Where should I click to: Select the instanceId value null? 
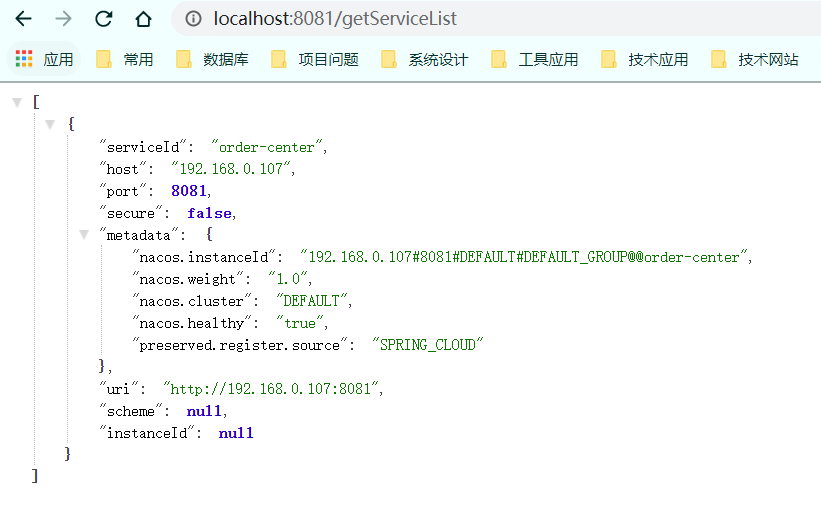click(x=236, y=433)
